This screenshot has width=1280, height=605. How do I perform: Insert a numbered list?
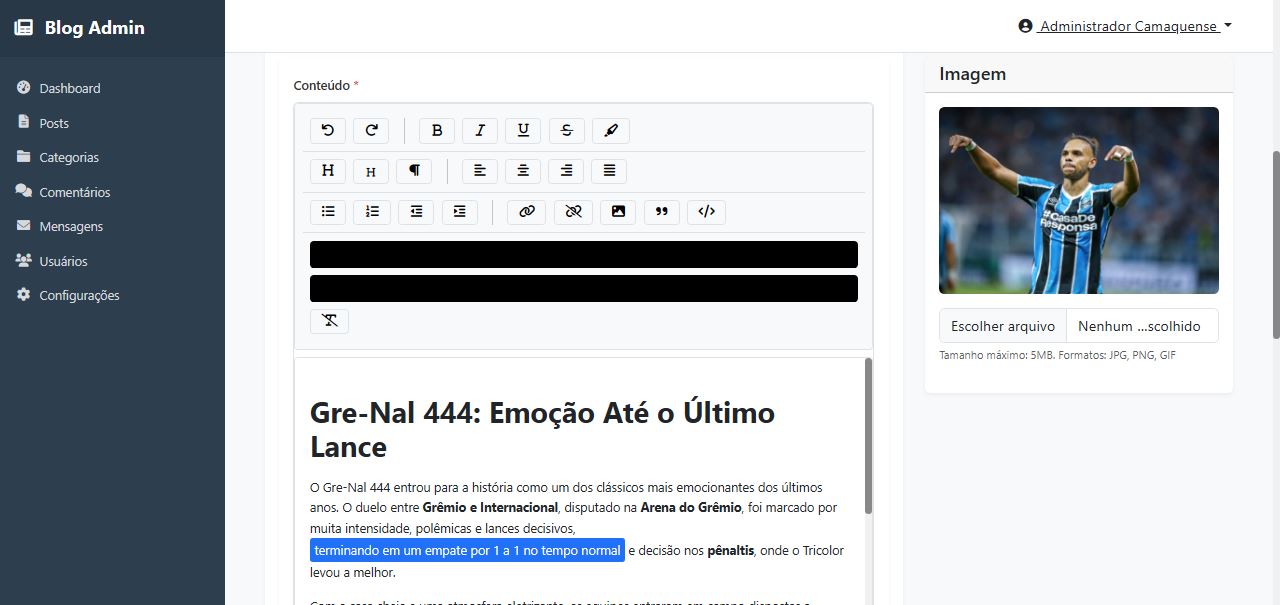[372, 212]
